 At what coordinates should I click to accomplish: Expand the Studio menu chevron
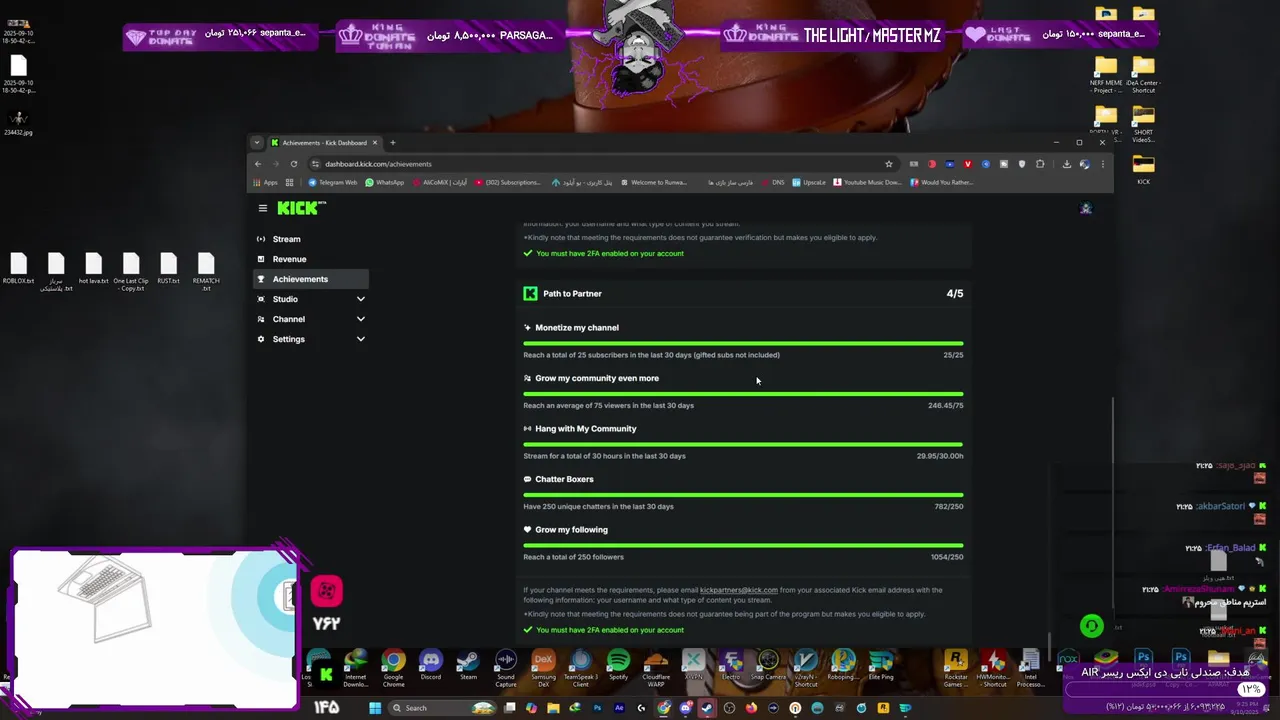pos(361,299)
